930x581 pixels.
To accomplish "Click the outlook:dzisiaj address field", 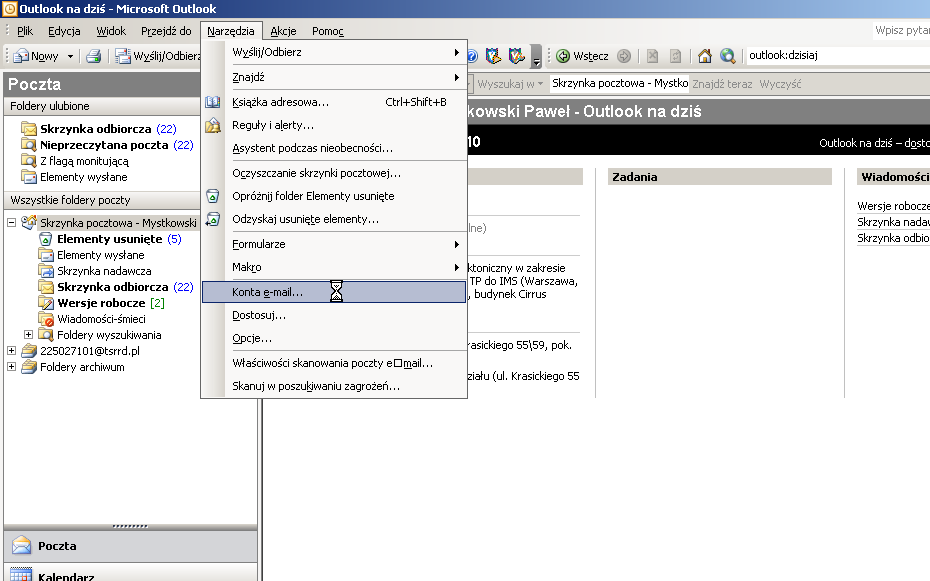I will (x=837, y=55).
